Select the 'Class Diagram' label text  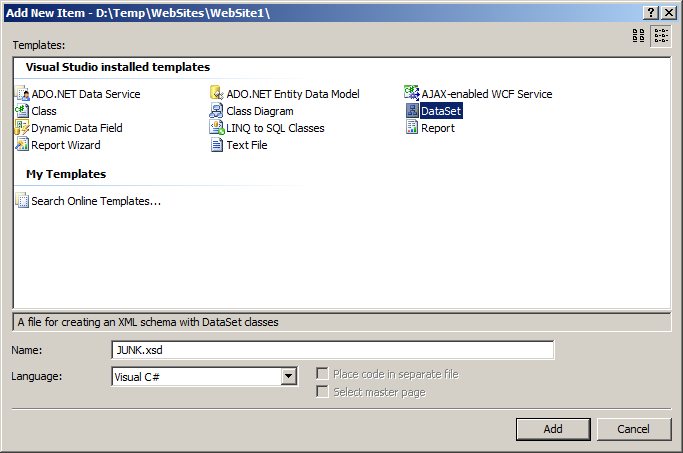click(x=260, y=111)
